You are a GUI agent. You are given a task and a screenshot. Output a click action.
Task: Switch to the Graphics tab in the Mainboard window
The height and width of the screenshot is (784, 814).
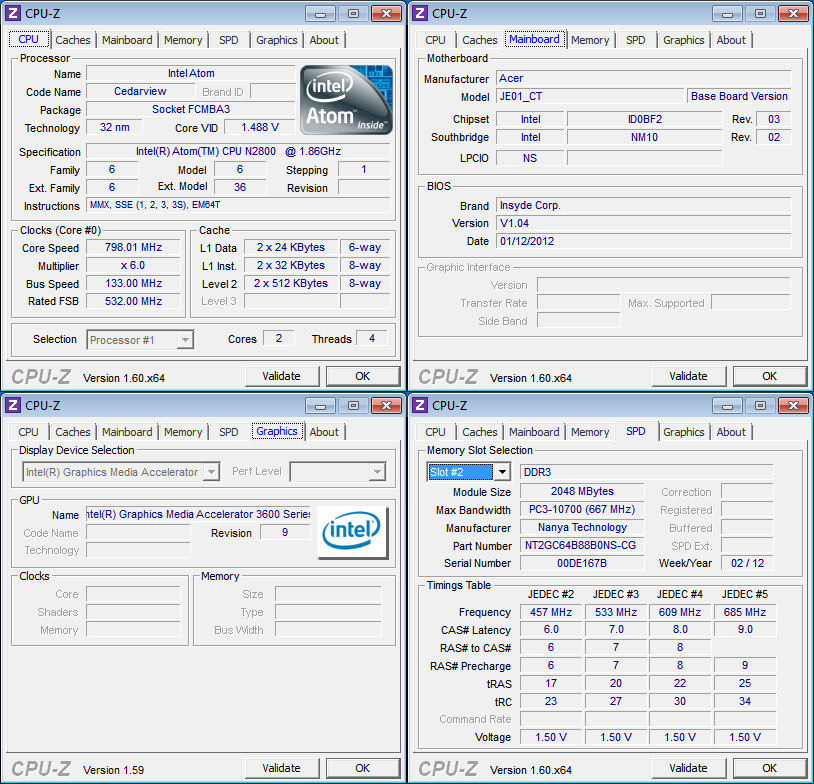(x=683, y=39)
